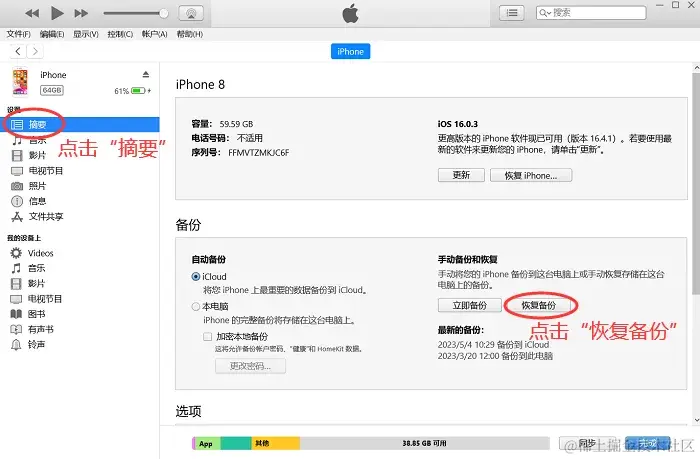
Task: Click the 同步 button
Action: click(x=587, y=443)
